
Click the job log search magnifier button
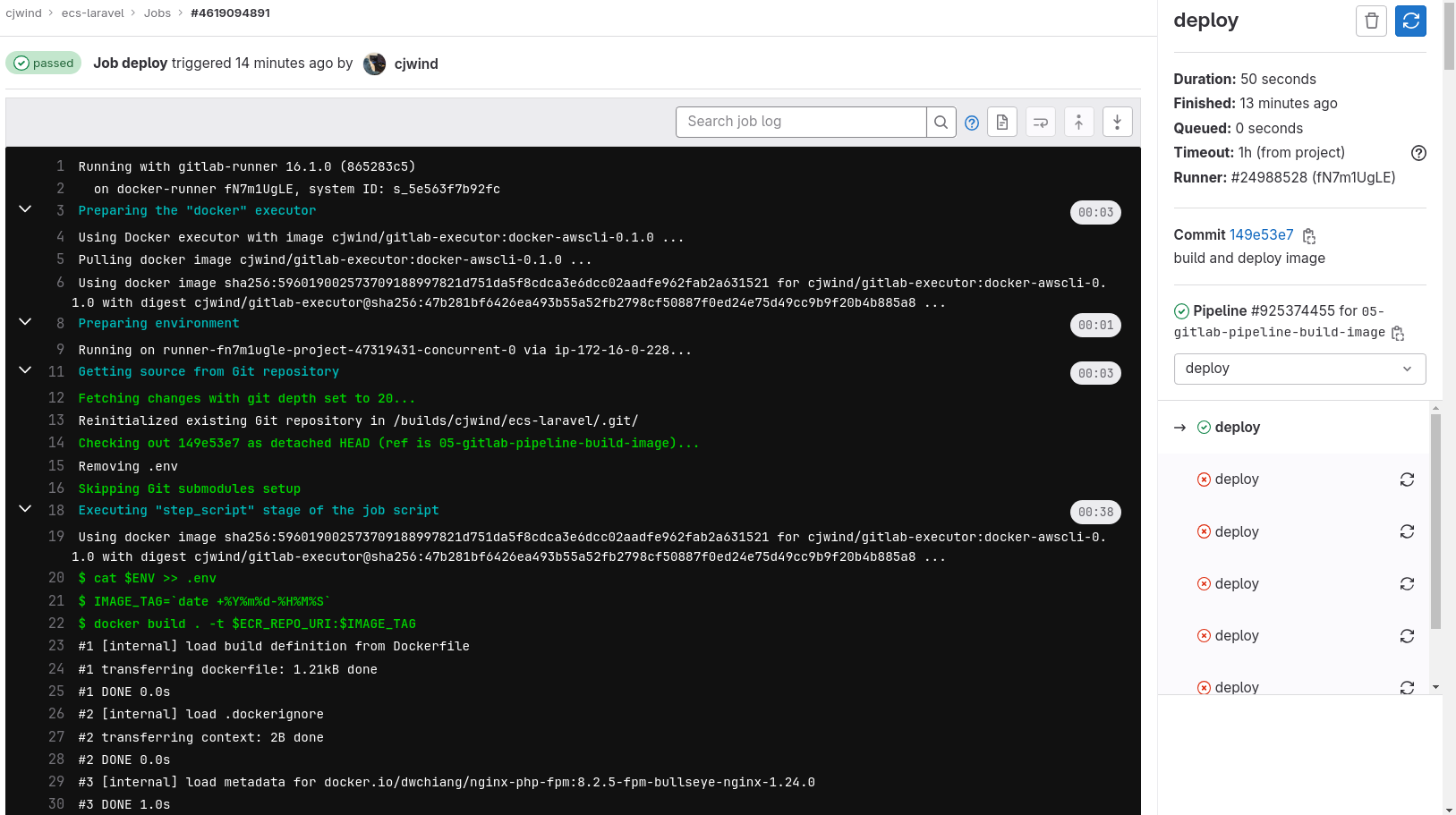click(941, 122)
